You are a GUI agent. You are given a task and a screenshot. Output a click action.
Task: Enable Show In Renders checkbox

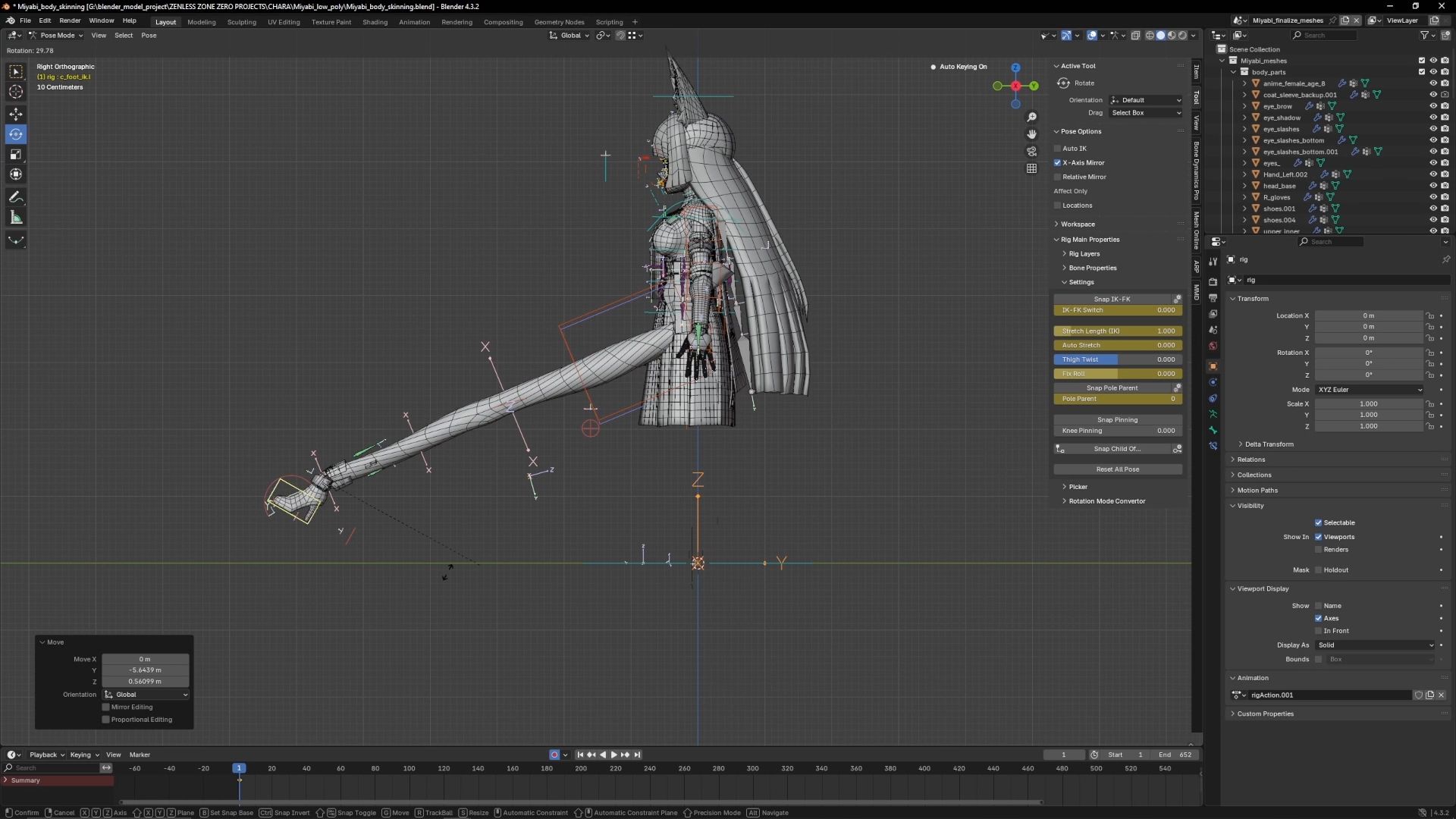(1318, 550)
